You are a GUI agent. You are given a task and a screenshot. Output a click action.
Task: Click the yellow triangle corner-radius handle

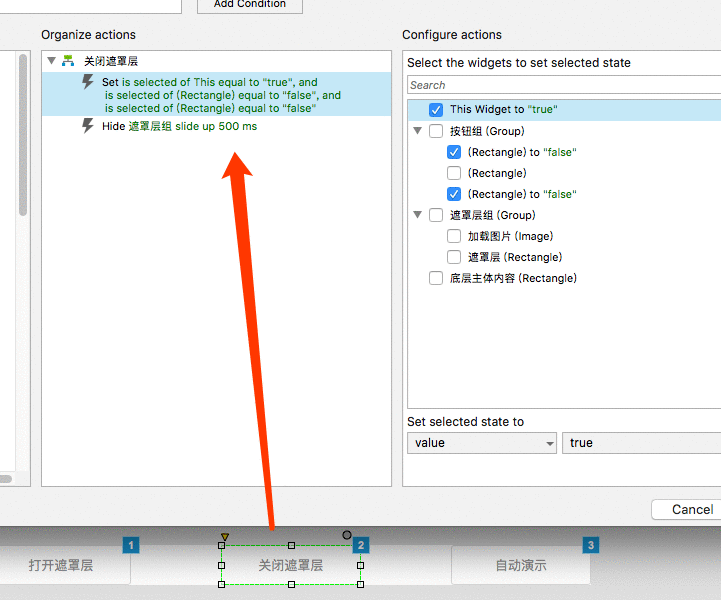[x=225, y=537]
